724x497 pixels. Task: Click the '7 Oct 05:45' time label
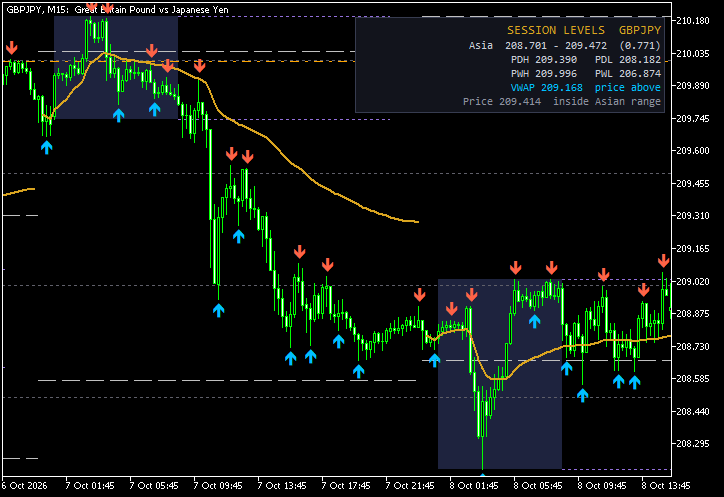[x=154, y=486]
